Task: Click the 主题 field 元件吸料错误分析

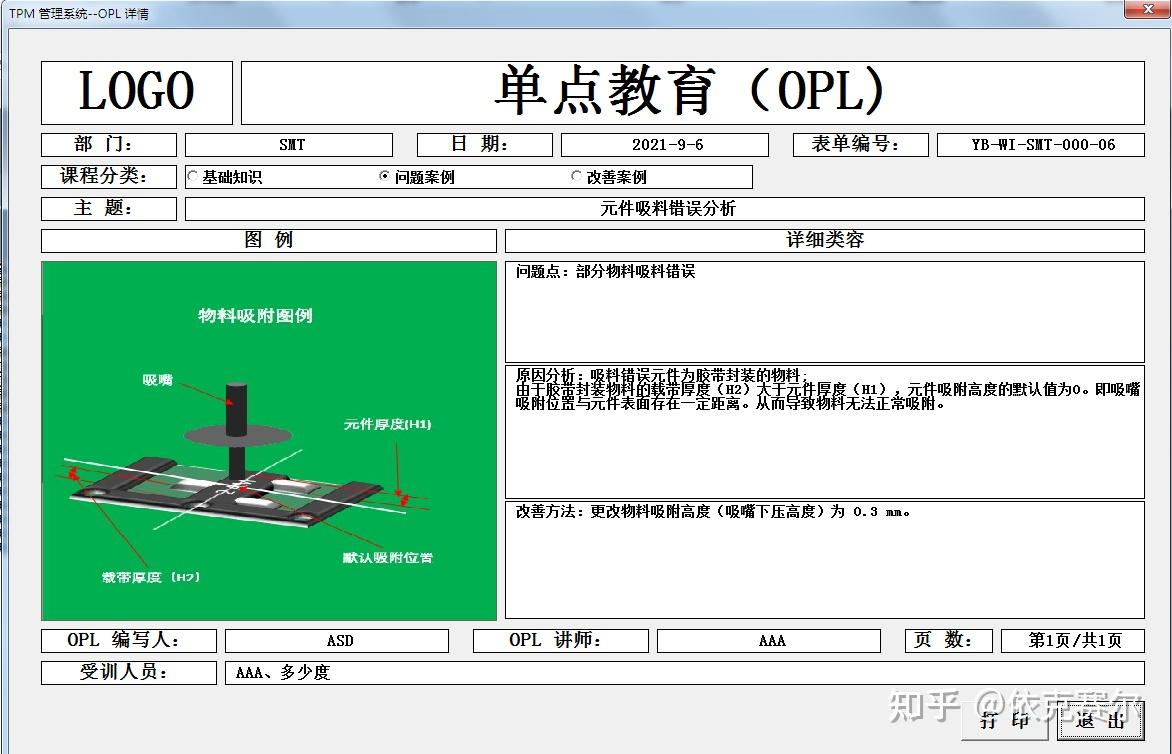Action: (660, 208)
